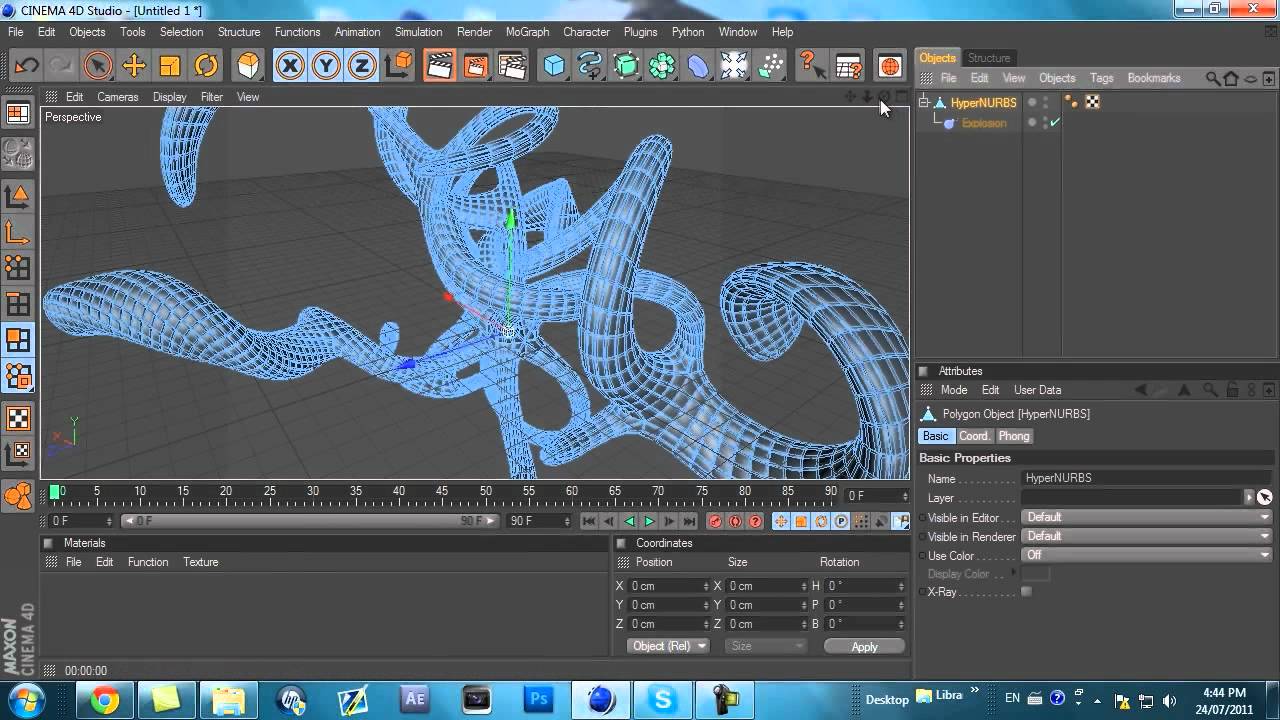Switch to Make Editable tool in left palette
This screenshot has width=1280, height=720.
pyautogui.click(x=18, y=153)
